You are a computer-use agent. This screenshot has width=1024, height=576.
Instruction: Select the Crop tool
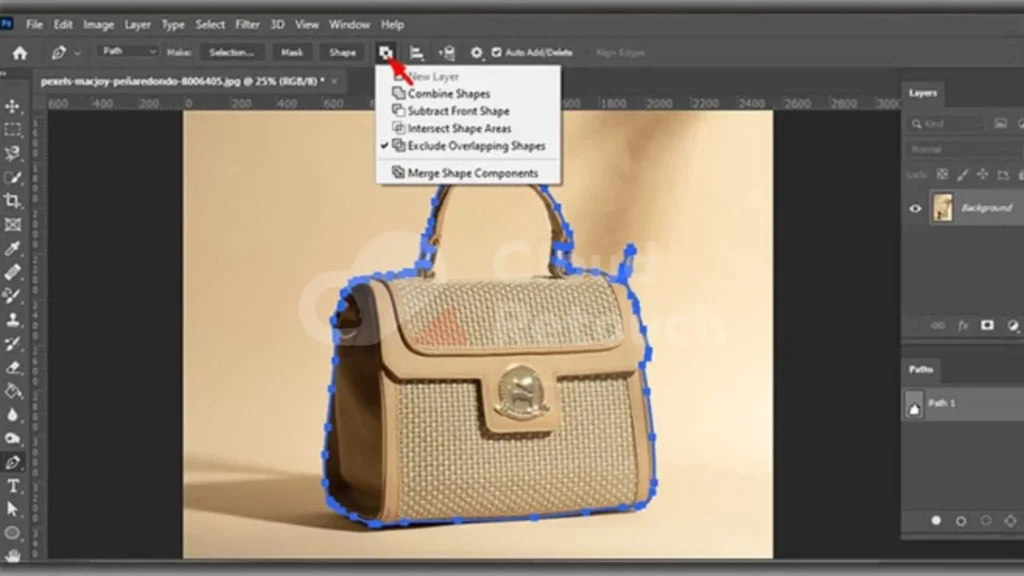[x=13, y=201]
